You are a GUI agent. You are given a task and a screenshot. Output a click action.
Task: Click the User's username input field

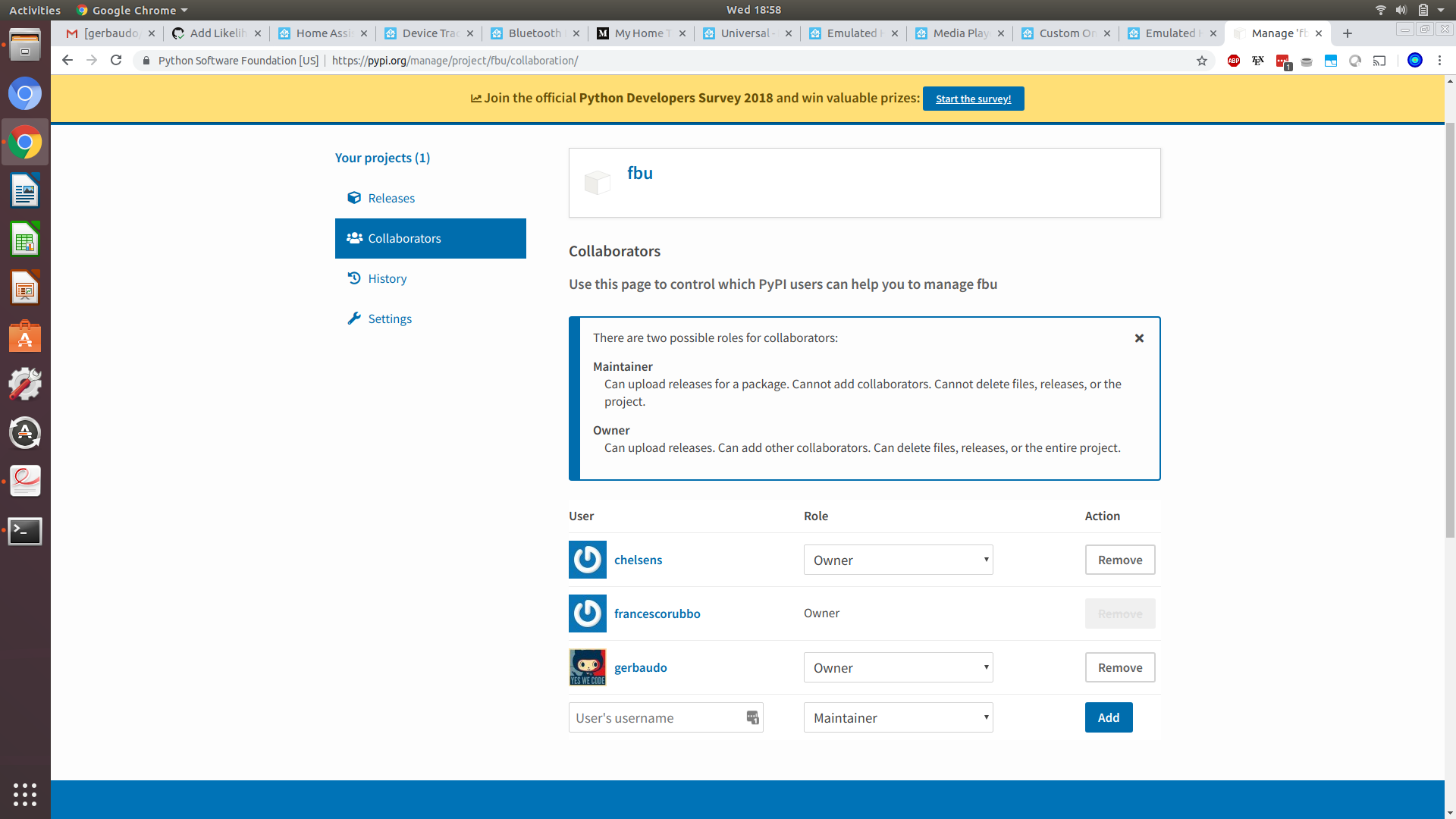[x=657, y=718]
